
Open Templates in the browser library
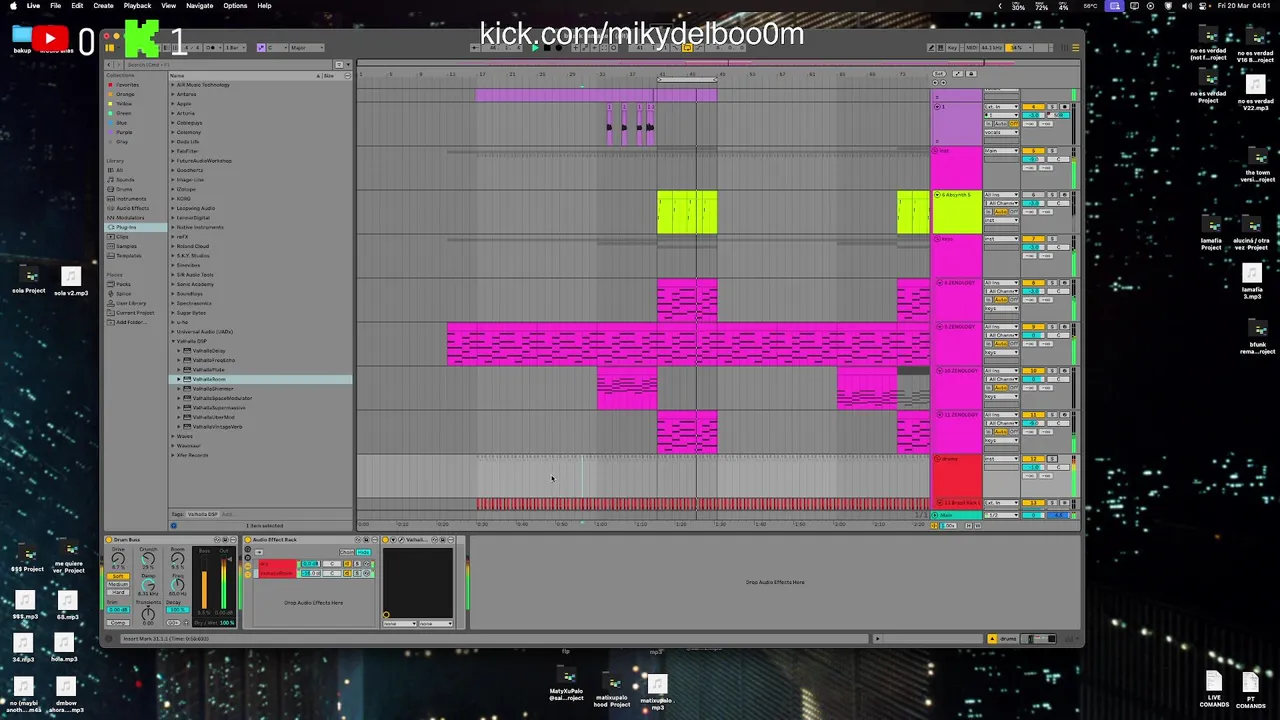click(128, 256)
